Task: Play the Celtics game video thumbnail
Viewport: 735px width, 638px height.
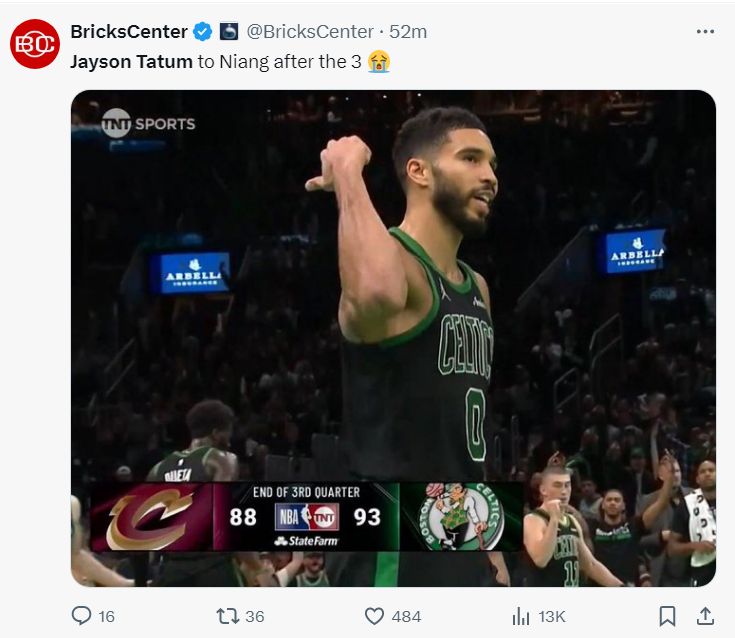Action: click(x=393, y=338)
